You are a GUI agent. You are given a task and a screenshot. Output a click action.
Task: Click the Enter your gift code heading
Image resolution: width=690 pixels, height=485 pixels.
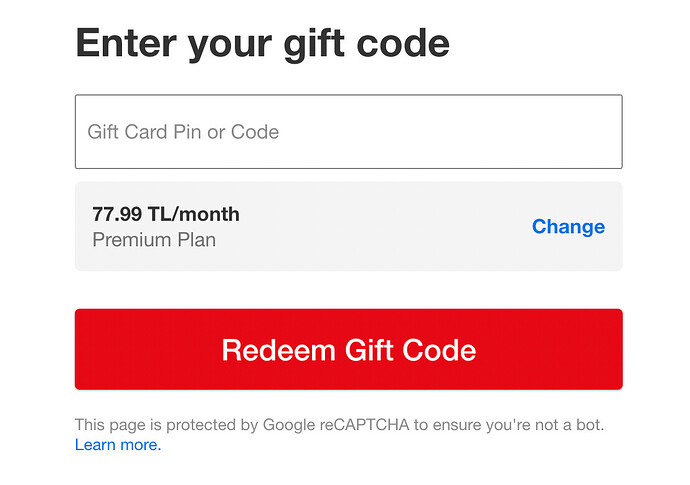point(263,44)
